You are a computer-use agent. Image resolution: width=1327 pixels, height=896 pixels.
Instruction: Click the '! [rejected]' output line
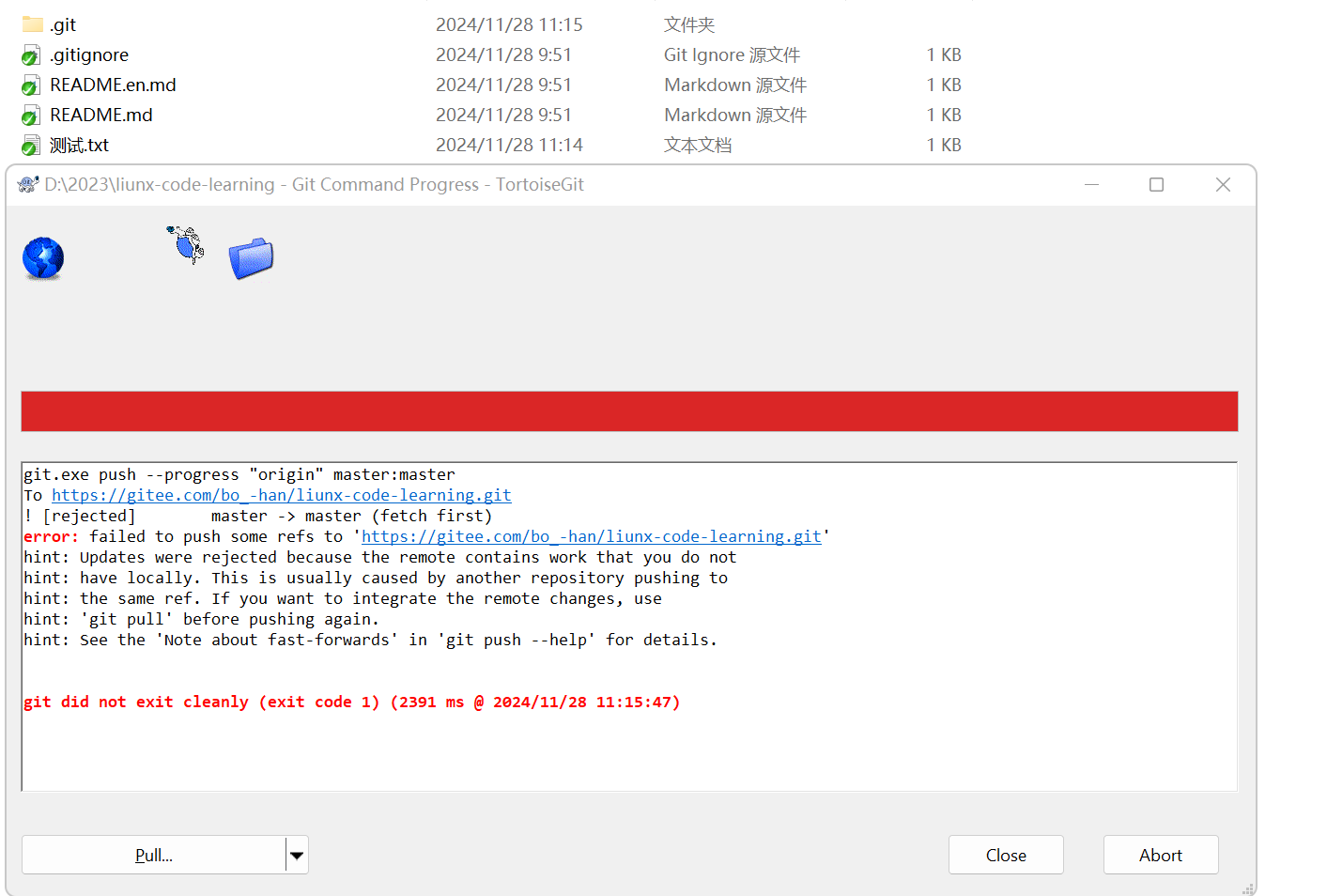pyautogui.click(x=258, y=516)
